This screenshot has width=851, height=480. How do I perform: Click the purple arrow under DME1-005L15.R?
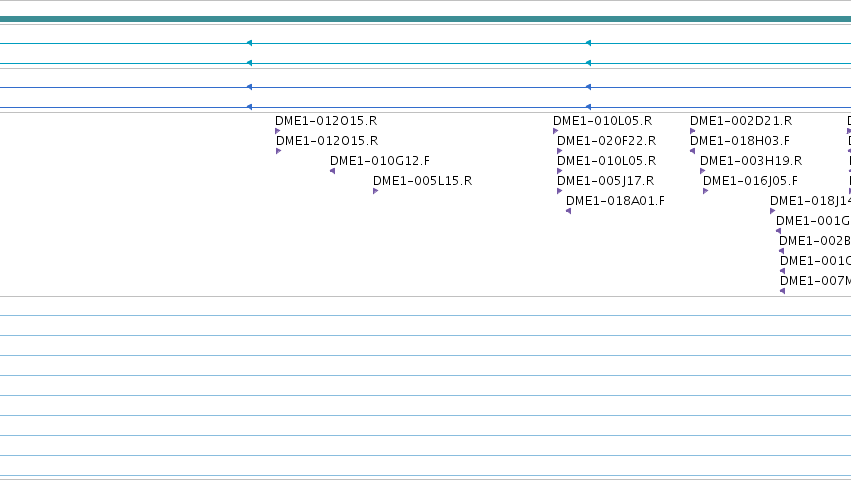tap(376, 191)
